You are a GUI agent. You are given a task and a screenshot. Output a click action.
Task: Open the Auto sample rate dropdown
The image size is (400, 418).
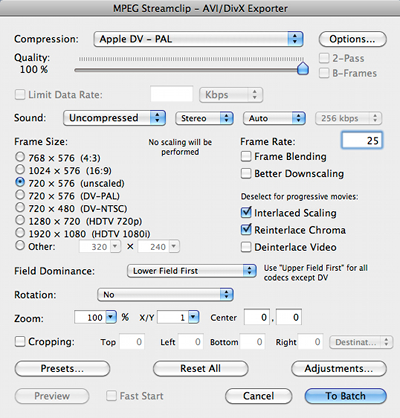(274, 118)
